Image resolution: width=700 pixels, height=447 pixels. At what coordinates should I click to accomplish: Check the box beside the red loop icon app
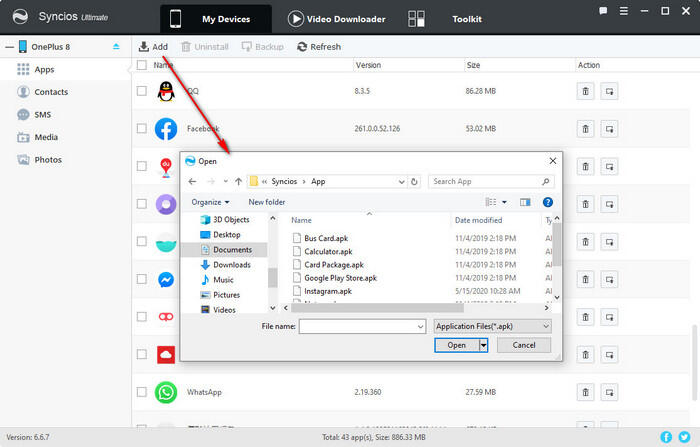pyautogui.click(x=142, y=317)
